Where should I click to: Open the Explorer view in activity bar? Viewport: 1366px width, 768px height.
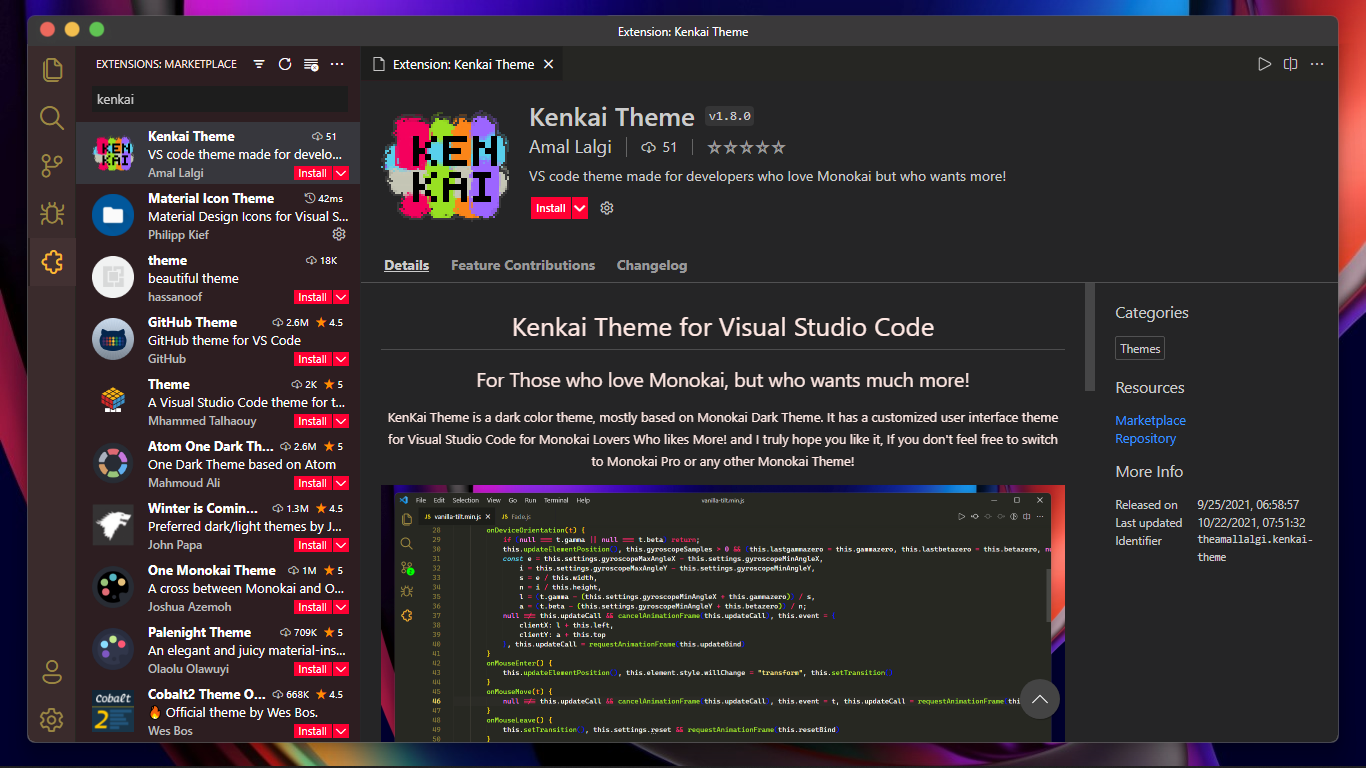click(52, 70)
